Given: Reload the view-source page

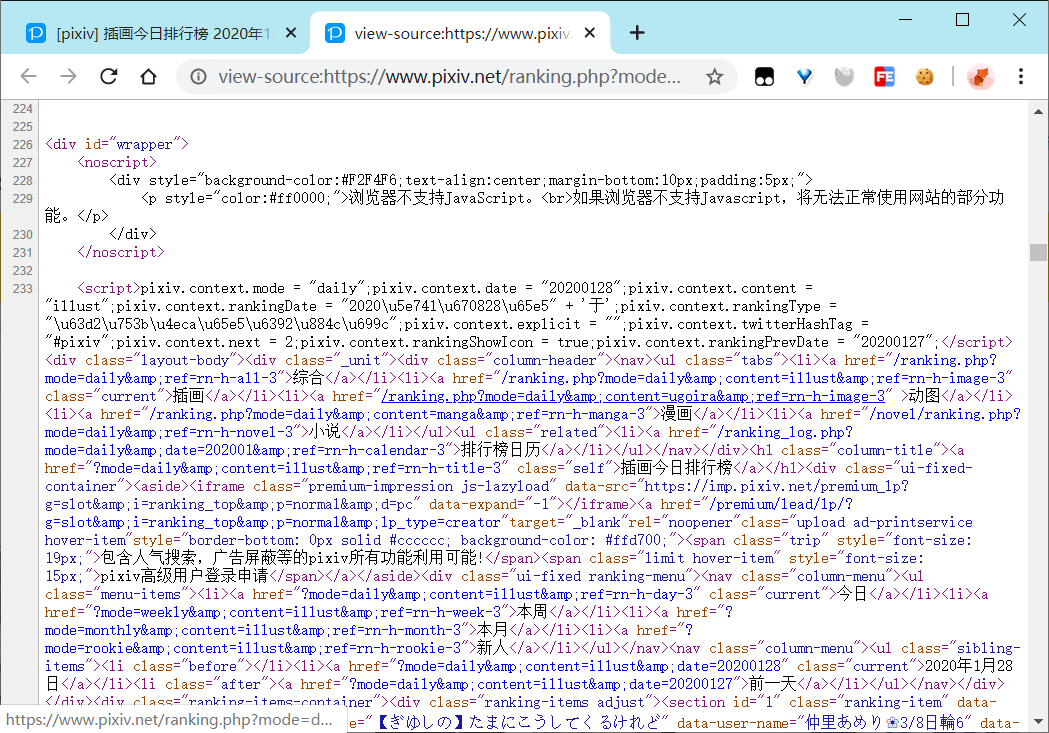Looking at the screenshot, I should click(x=108, y=76).
